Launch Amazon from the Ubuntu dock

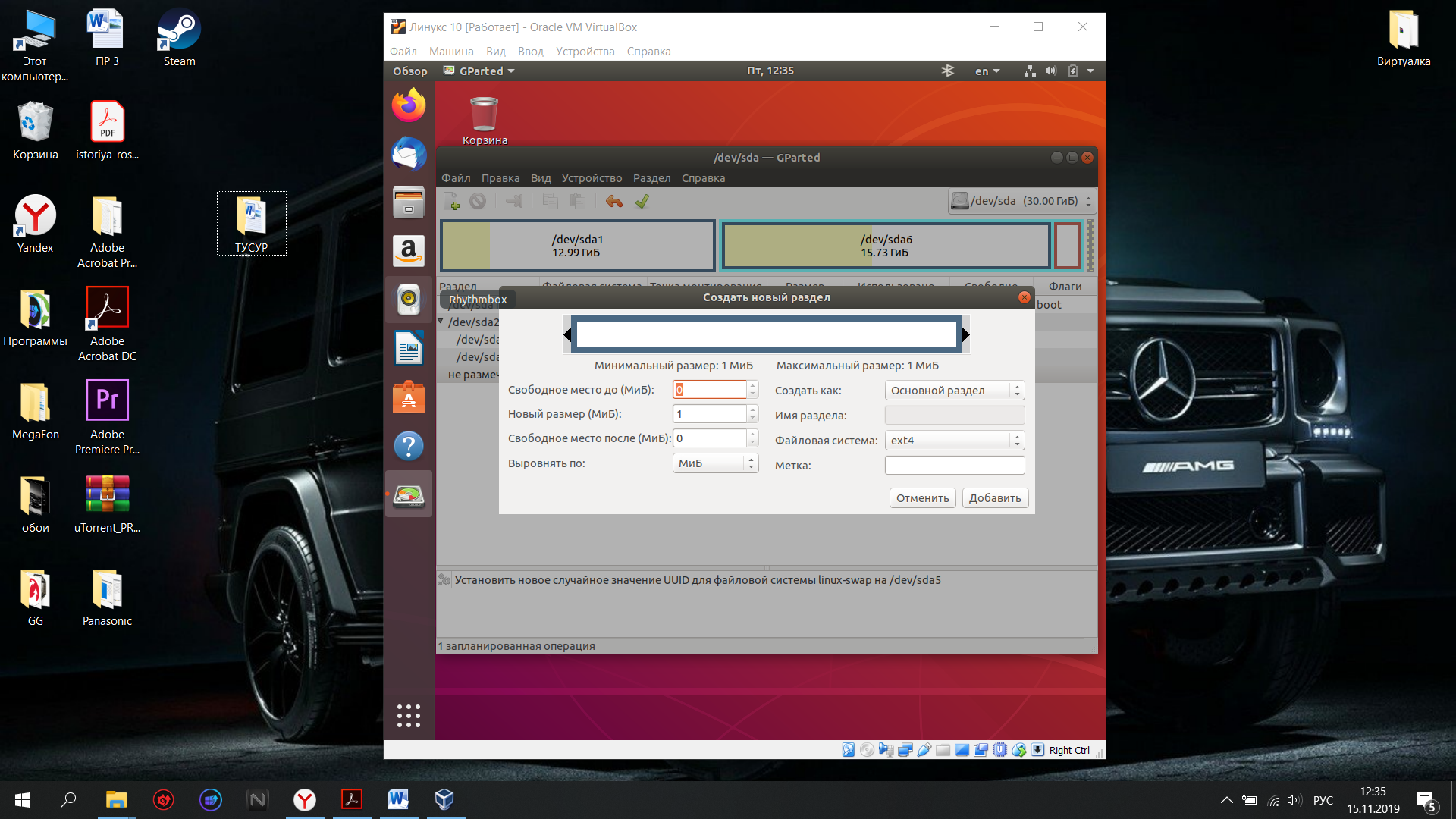409,251
